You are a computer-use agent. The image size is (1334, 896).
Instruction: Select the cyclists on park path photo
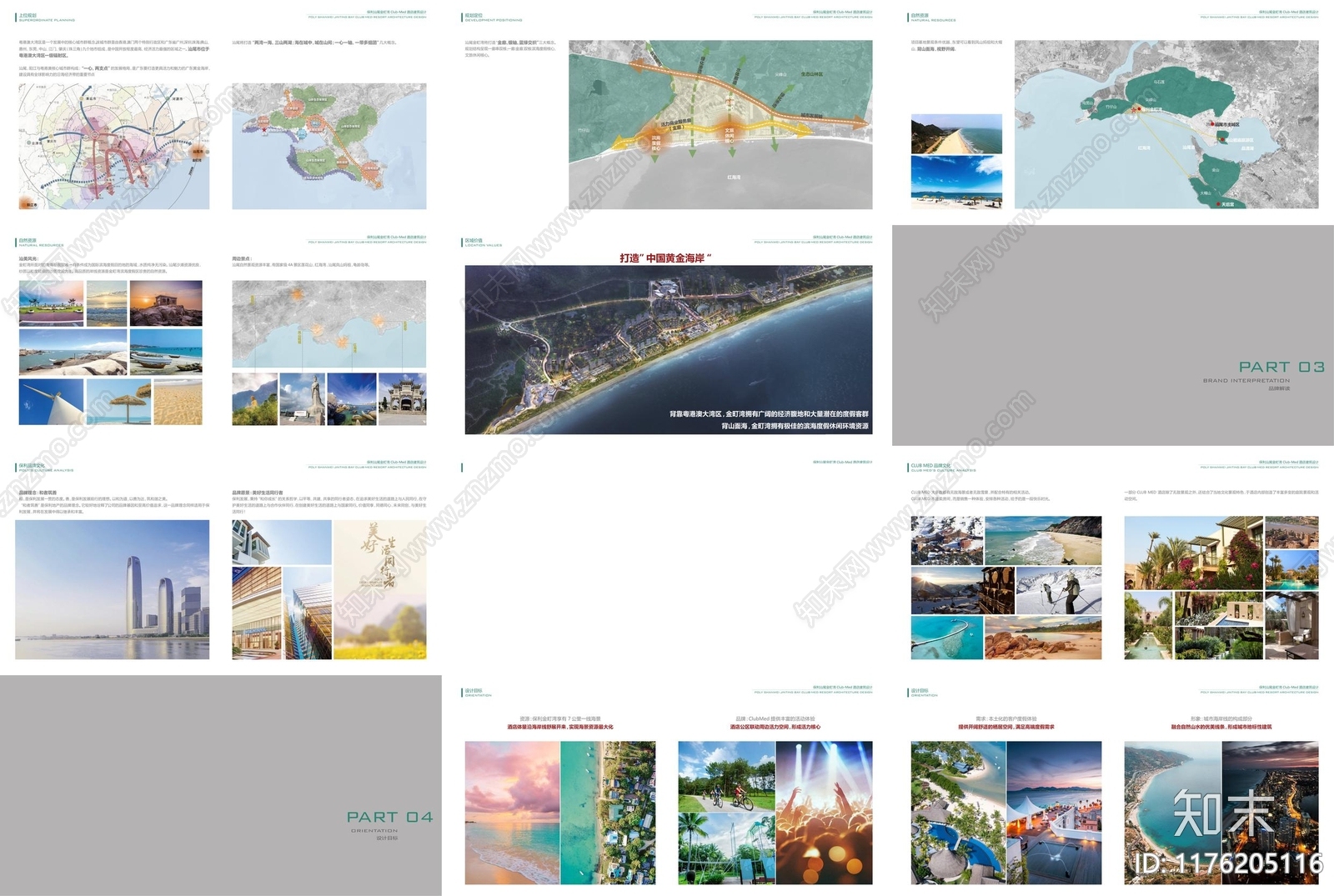tap(726, 777)
